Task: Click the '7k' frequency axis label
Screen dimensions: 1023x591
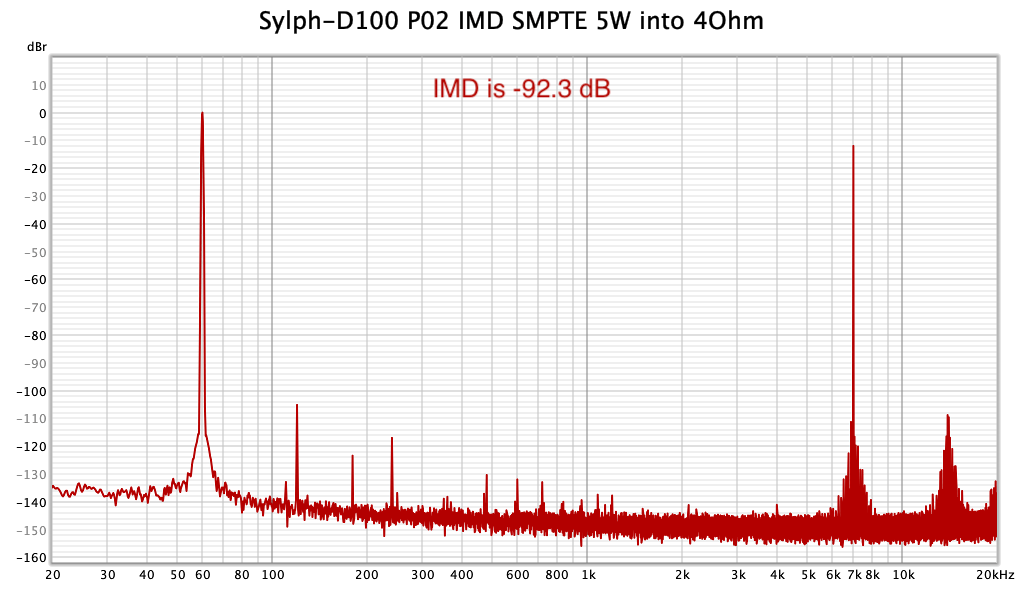Action: click(855, 575)
